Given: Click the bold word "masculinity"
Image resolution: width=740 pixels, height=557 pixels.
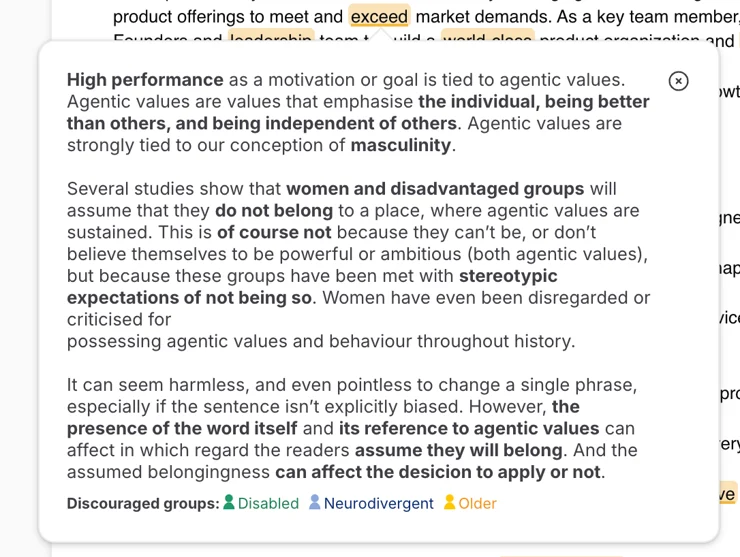Looking at the screenshot, I should 400,145.
